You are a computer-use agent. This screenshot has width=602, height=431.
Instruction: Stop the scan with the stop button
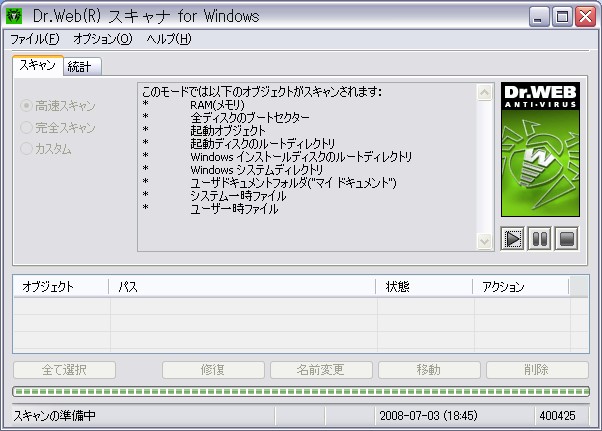(x=567, y=239)
